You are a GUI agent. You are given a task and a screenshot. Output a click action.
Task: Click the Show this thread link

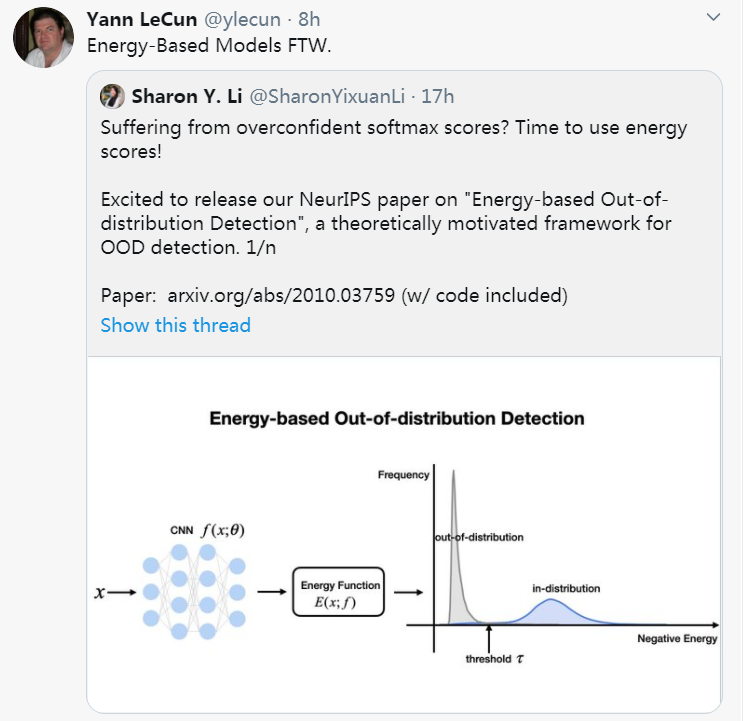[176, 325]
